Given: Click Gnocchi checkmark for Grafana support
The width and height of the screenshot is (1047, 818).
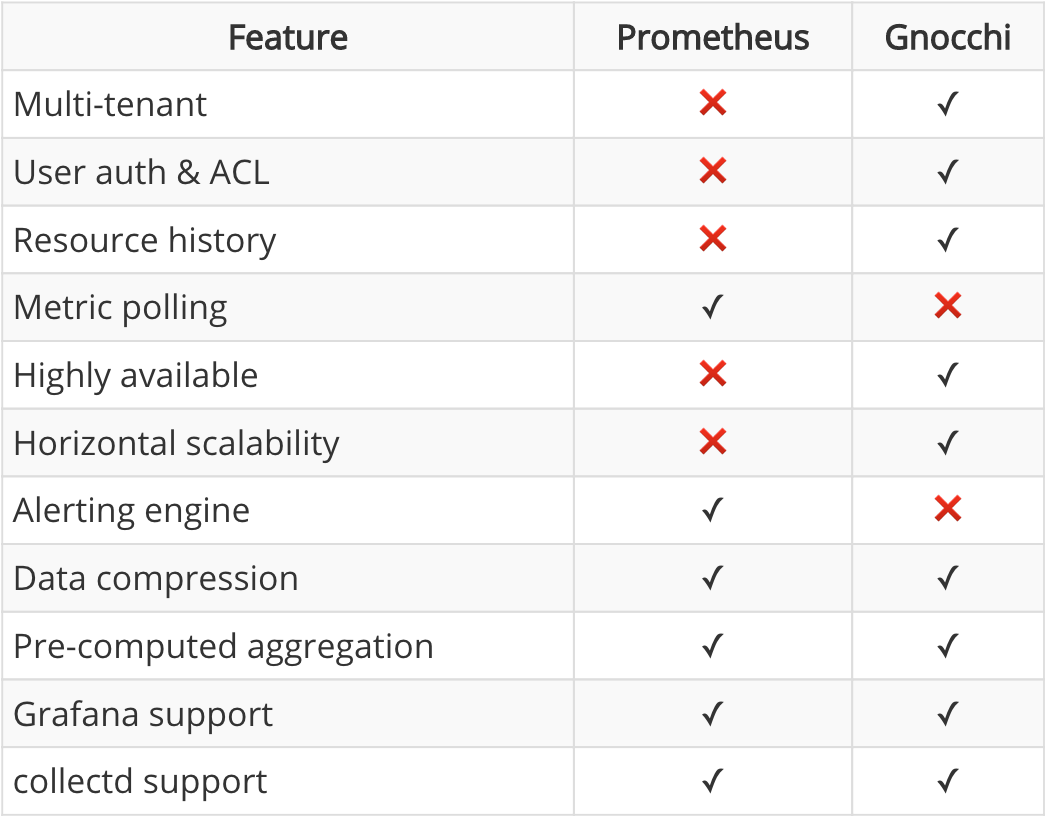Looking at the screenshot, I should (x=948, y=714).
